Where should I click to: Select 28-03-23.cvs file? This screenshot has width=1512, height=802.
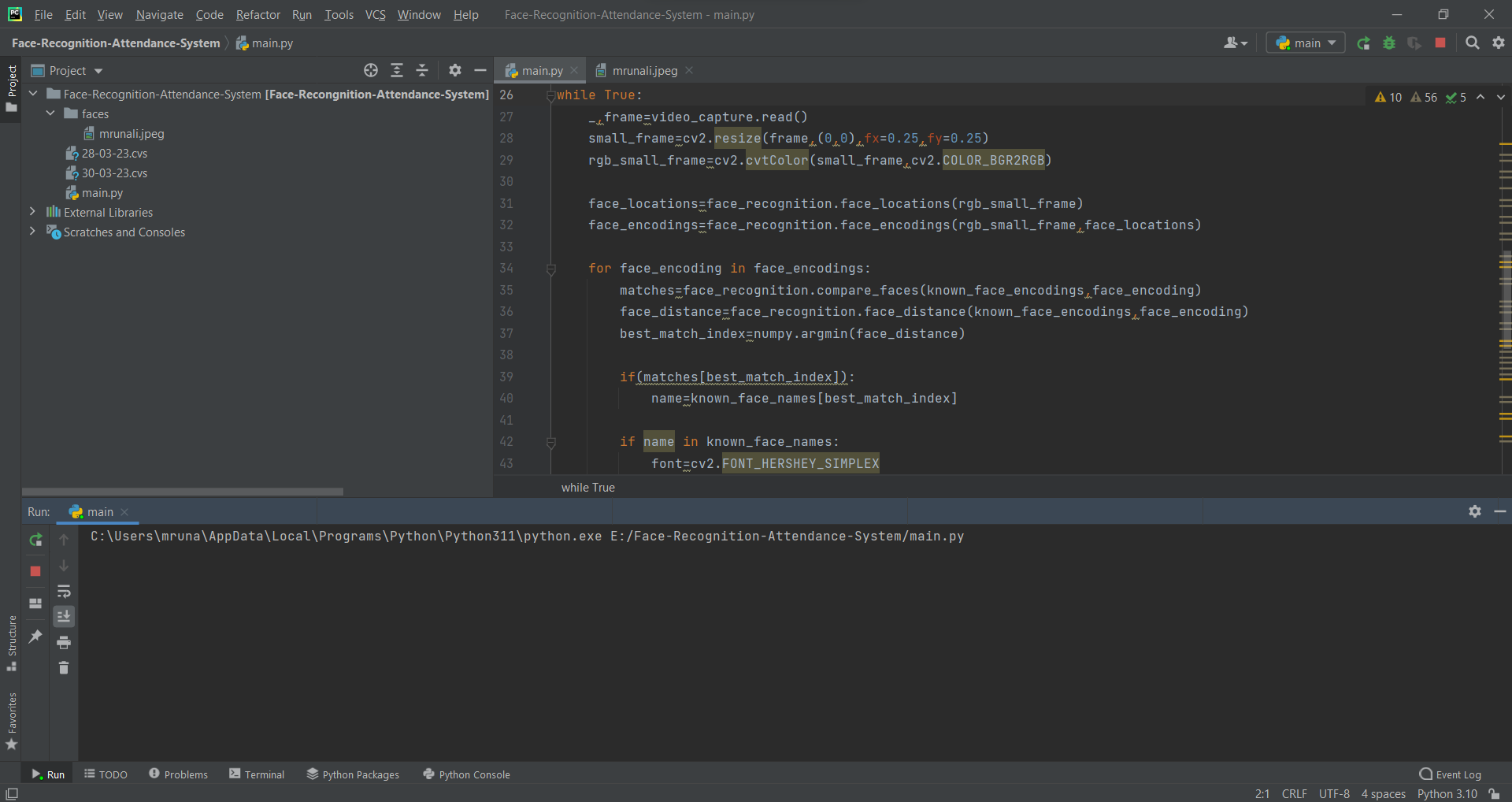point(106,154)
